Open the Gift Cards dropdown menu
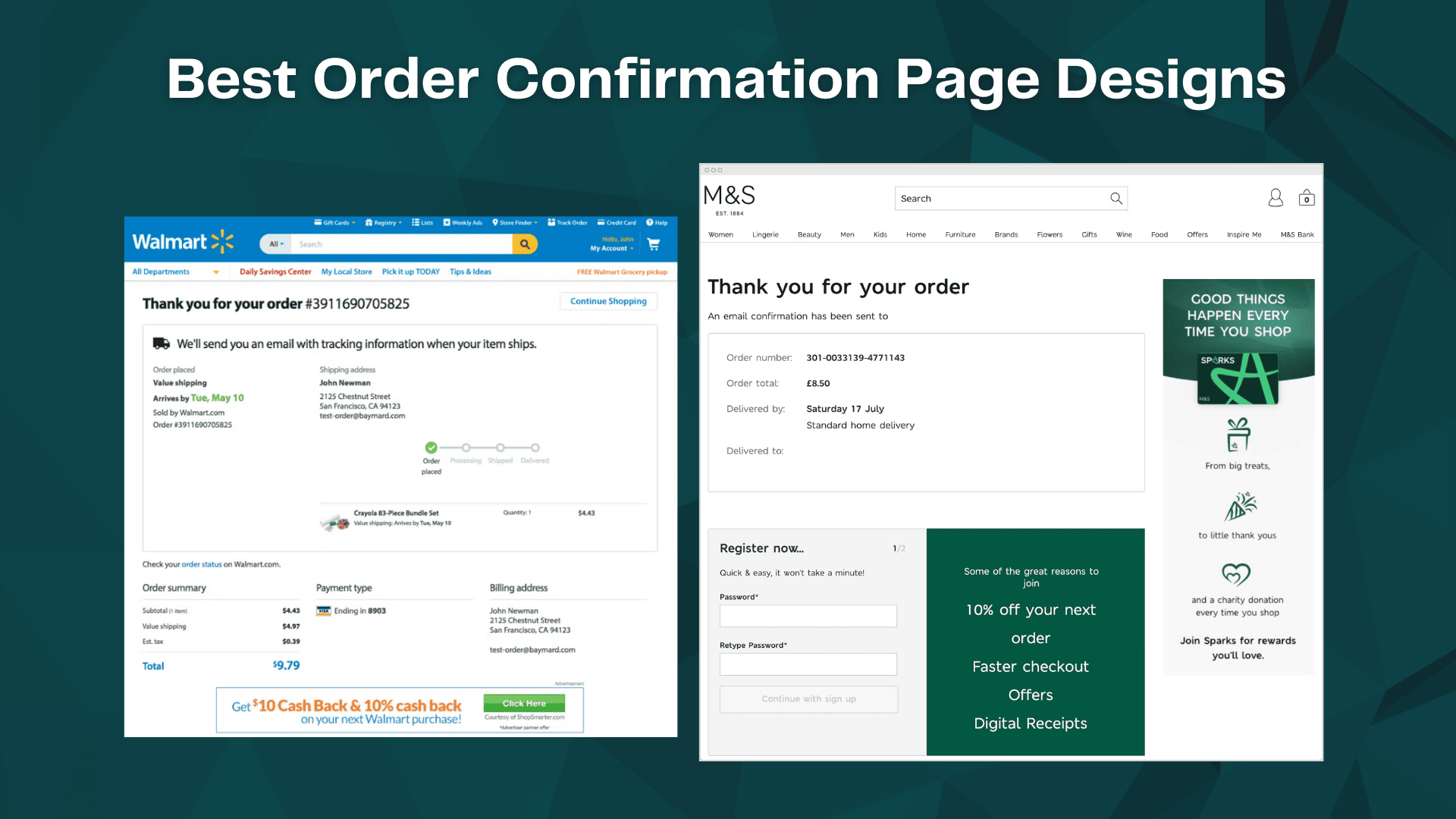Screen dimensions: 1456x819 (334, 223)
